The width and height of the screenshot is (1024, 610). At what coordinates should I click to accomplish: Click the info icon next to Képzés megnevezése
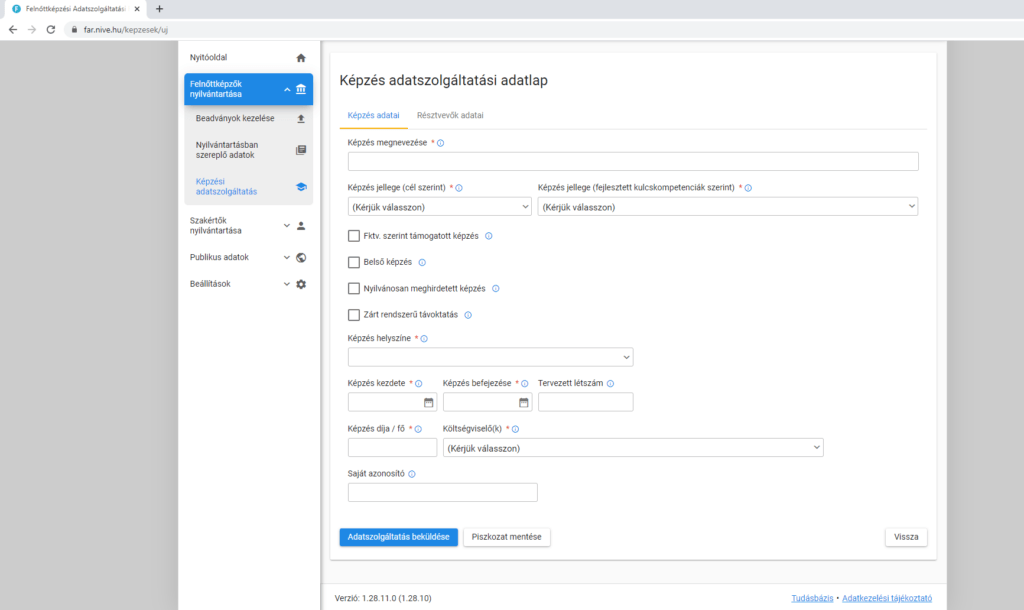[441, 143]
